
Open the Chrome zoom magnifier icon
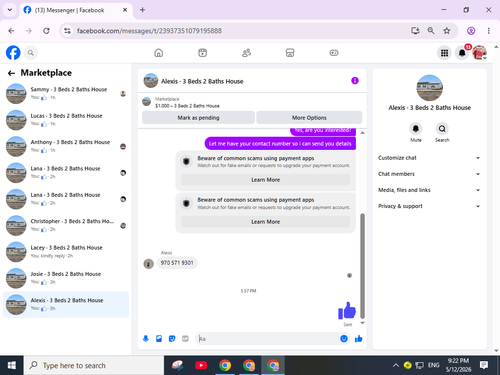(431, 31)
